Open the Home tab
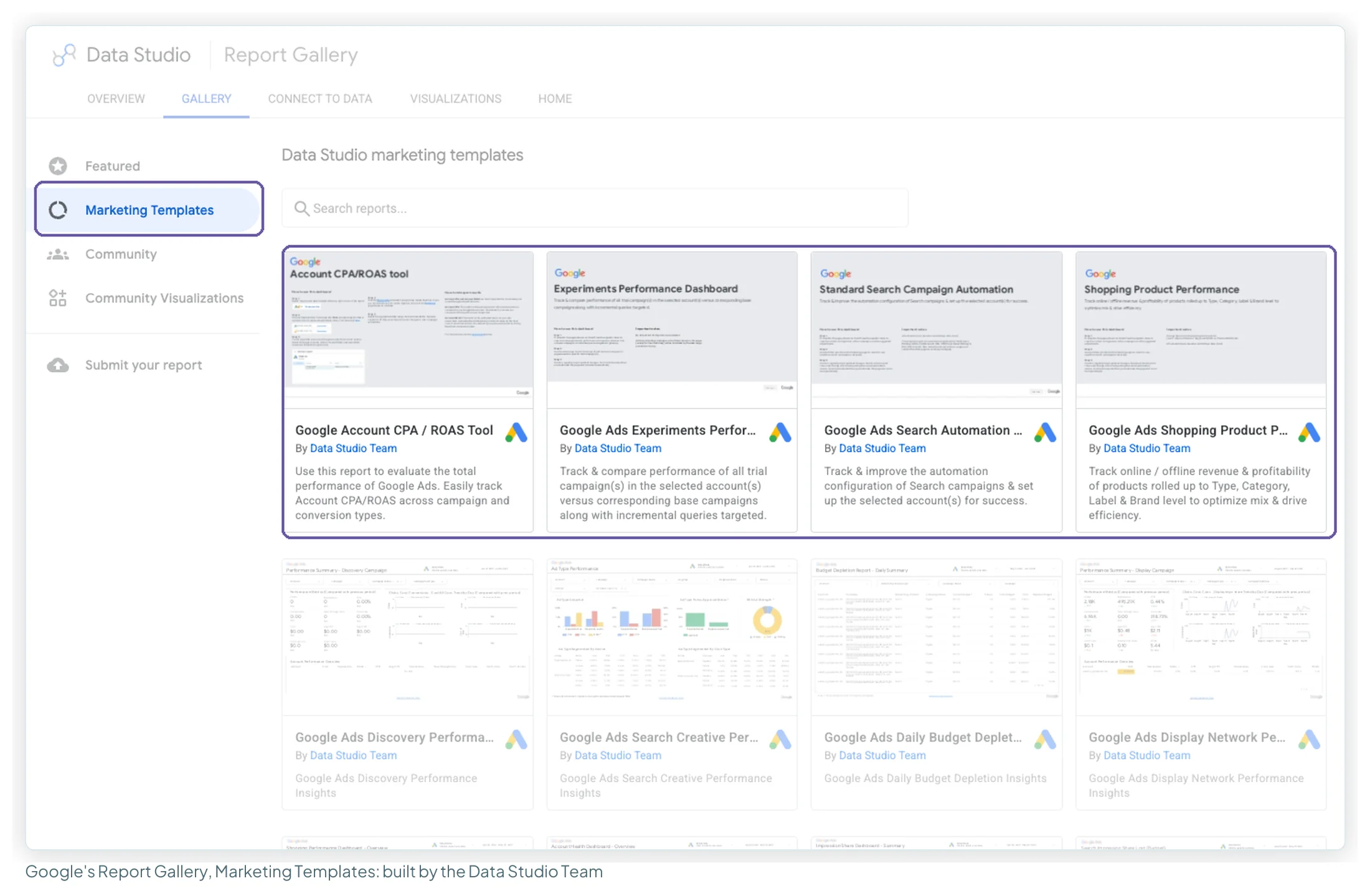The height and width of the screenshot is (896, 1370). coord(555,98)
